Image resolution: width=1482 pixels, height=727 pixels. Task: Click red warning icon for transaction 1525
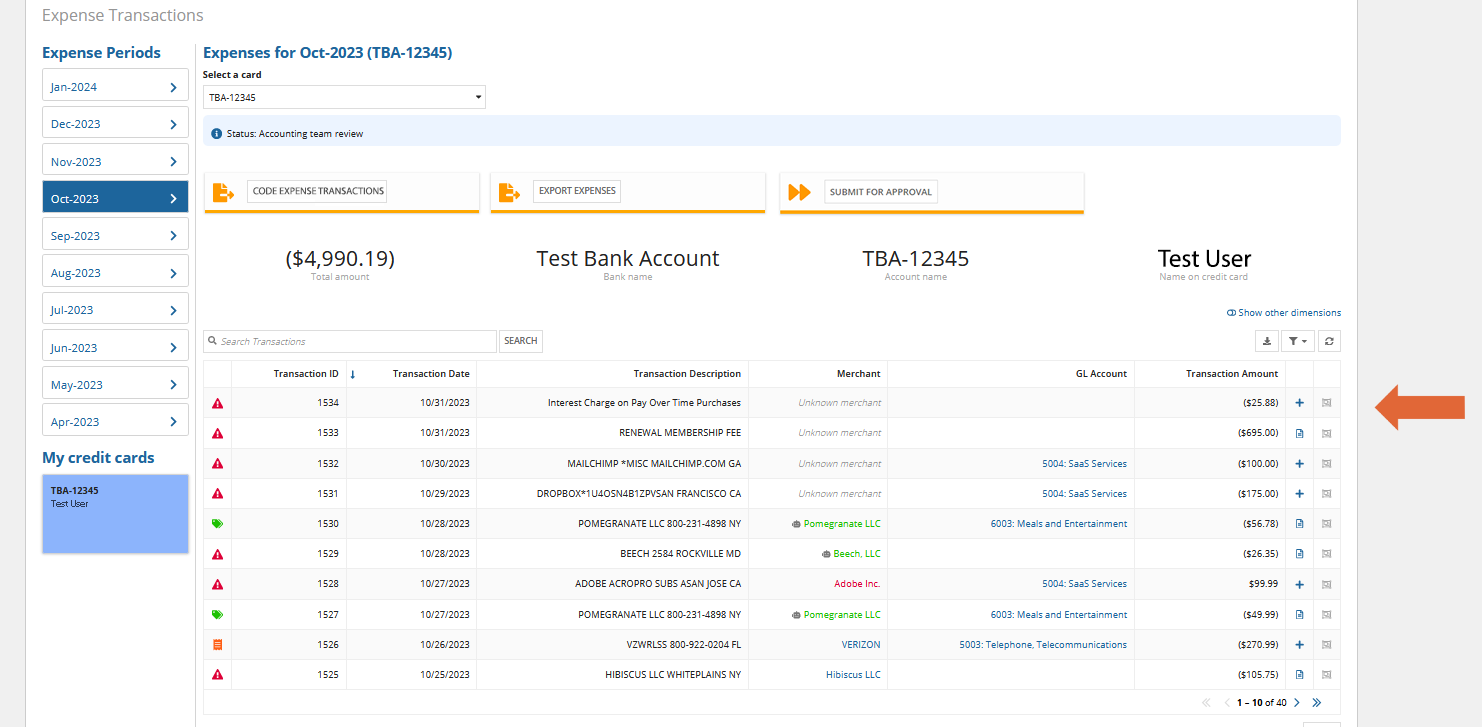pos(217,675)
